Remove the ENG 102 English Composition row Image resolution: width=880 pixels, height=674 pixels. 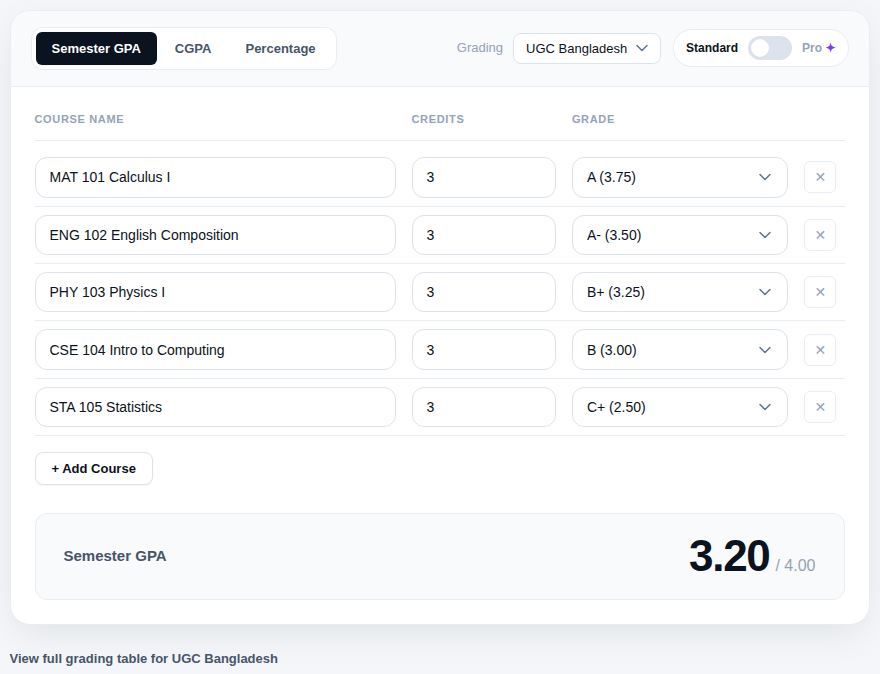click(x=819, y=235)
